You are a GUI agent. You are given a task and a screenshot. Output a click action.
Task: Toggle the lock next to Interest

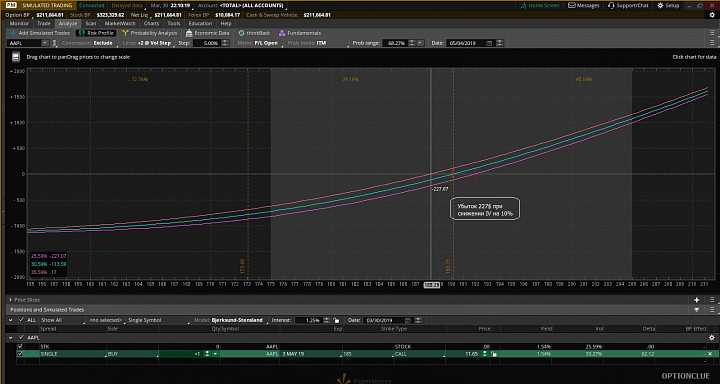tap(337, 320)
